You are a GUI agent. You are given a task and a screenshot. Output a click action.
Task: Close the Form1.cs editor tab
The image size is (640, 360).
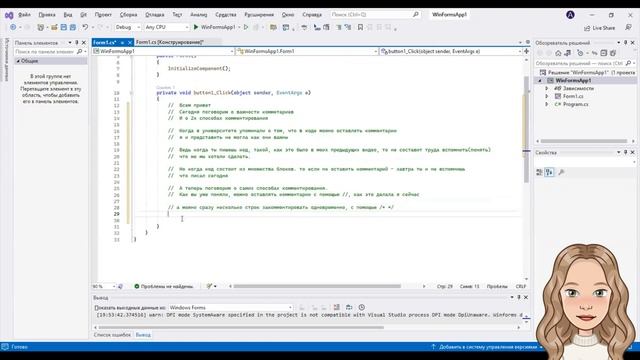click(130, 42)
